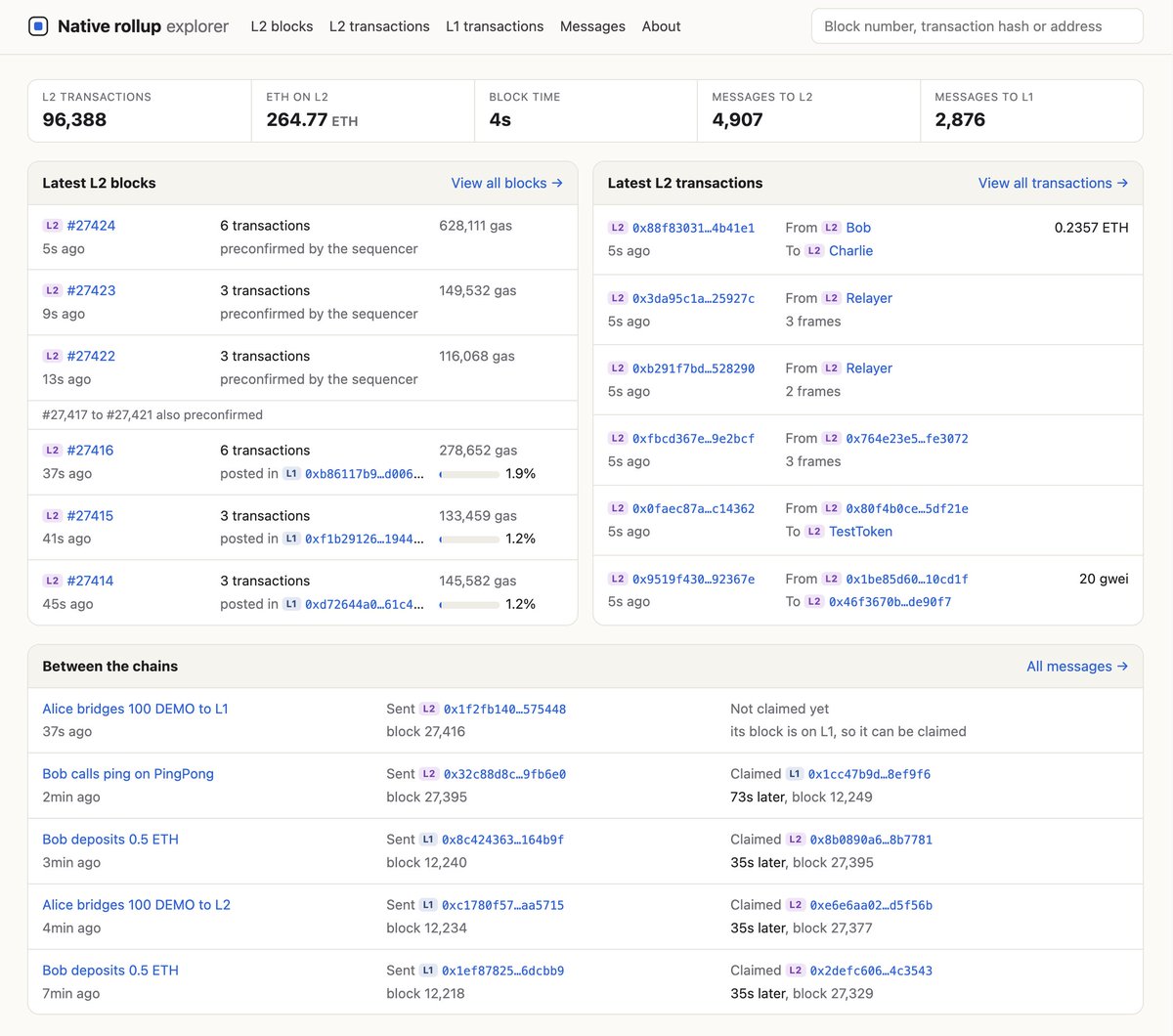
Task: Click the Native rollup explorer logo icon
Action: click(38, 26)
